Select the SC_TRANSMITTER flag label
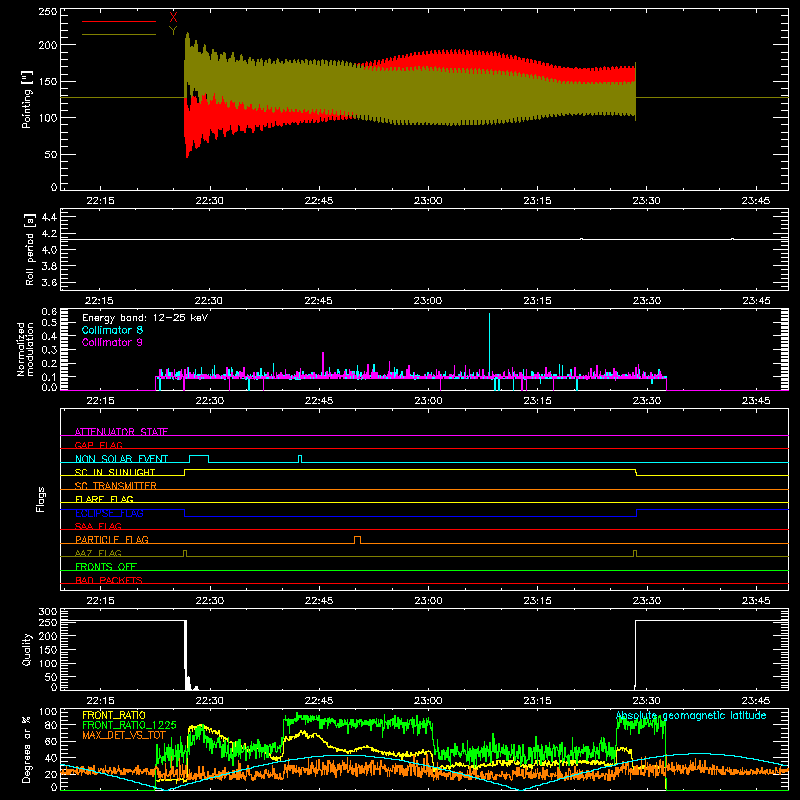The image size is (800, 800). 116,486
